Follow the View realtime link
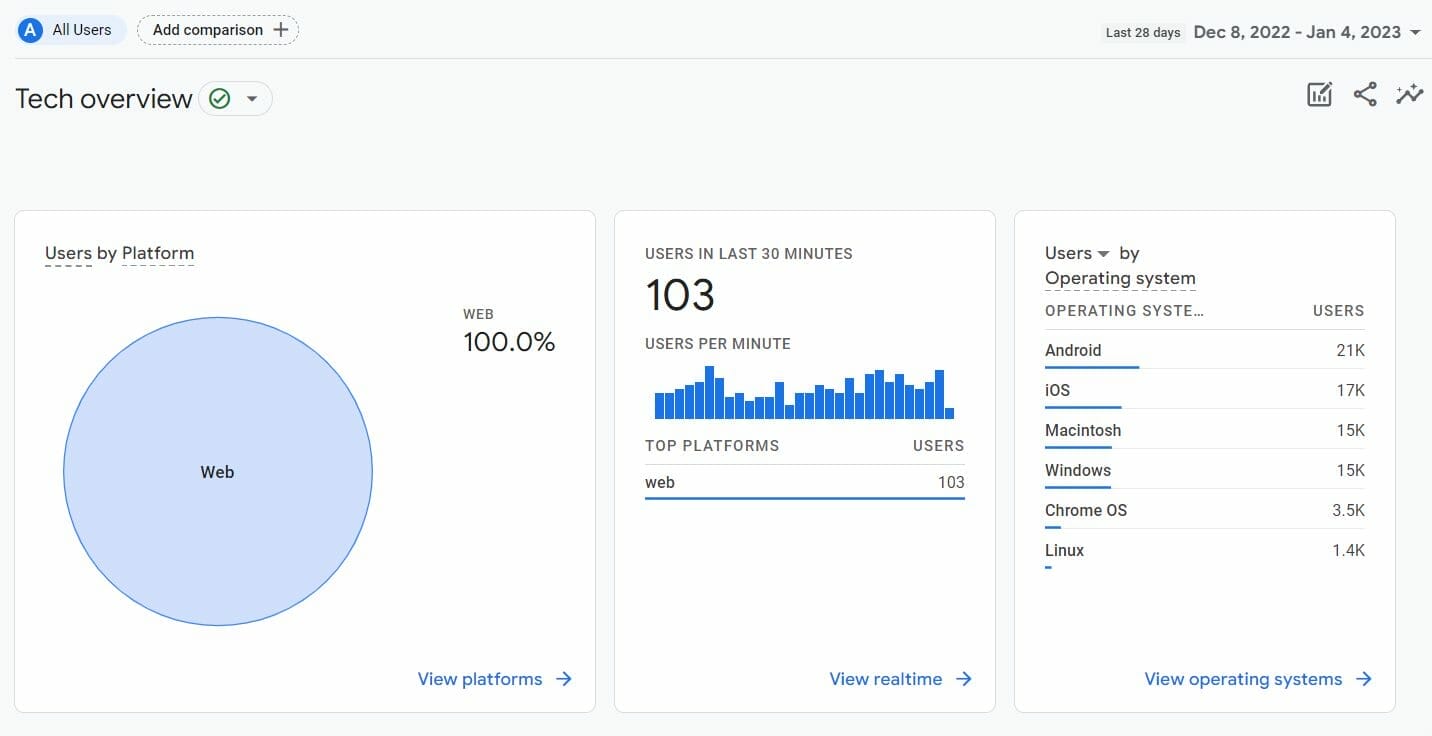 (886, 679)
